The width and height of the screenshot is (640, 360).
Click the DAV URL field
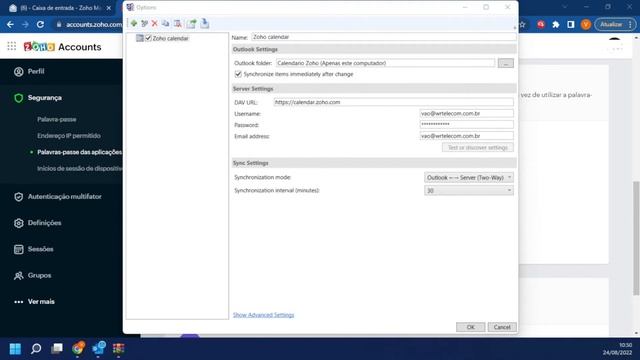point(393,102)
